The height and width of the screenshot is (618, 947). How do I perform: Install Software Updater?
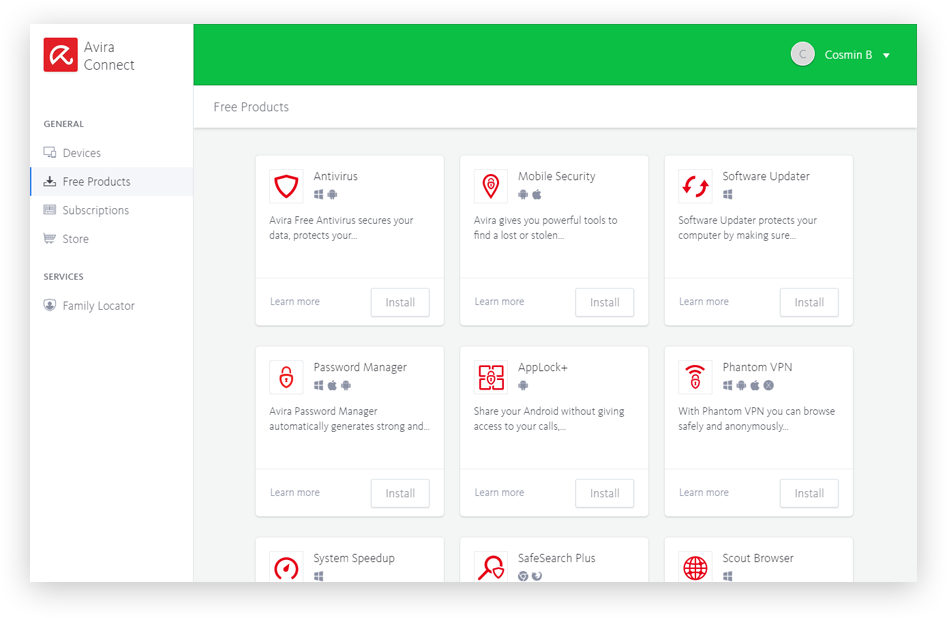point(809,303)
